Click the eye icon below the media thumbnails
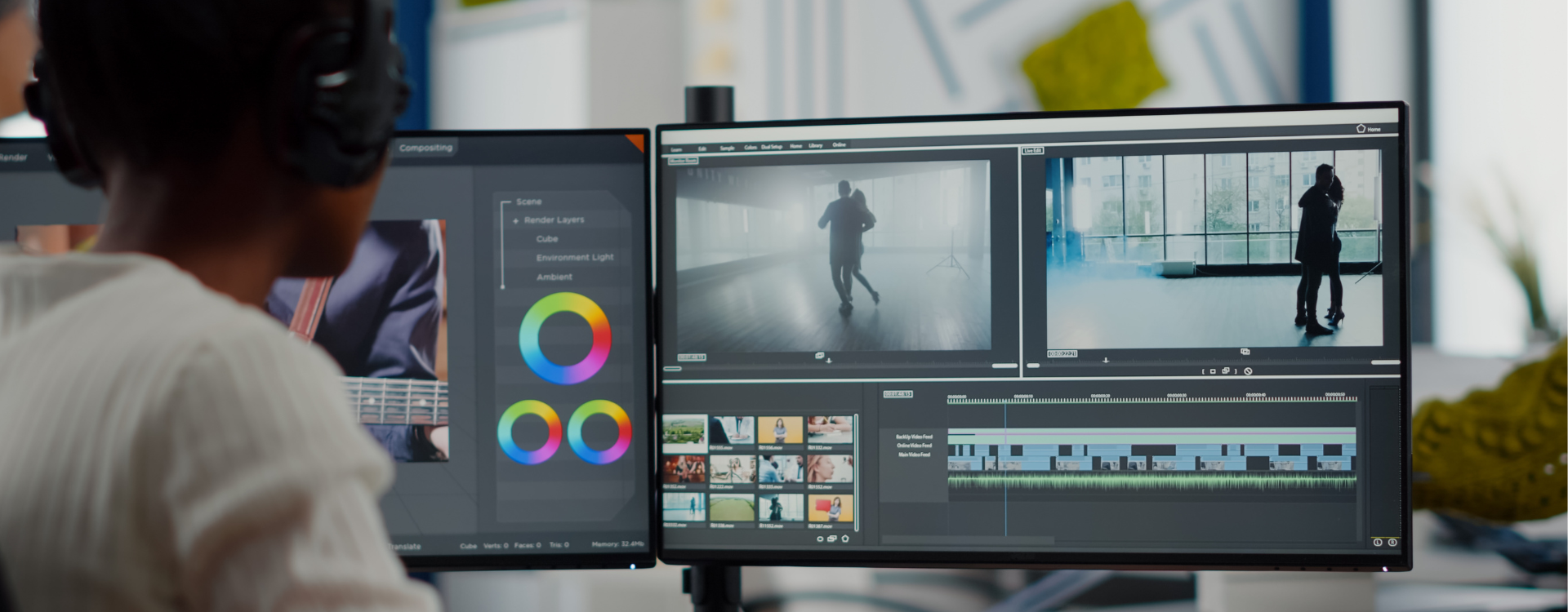The width and height of the screenshot is (1568, 612). point(820,539)
